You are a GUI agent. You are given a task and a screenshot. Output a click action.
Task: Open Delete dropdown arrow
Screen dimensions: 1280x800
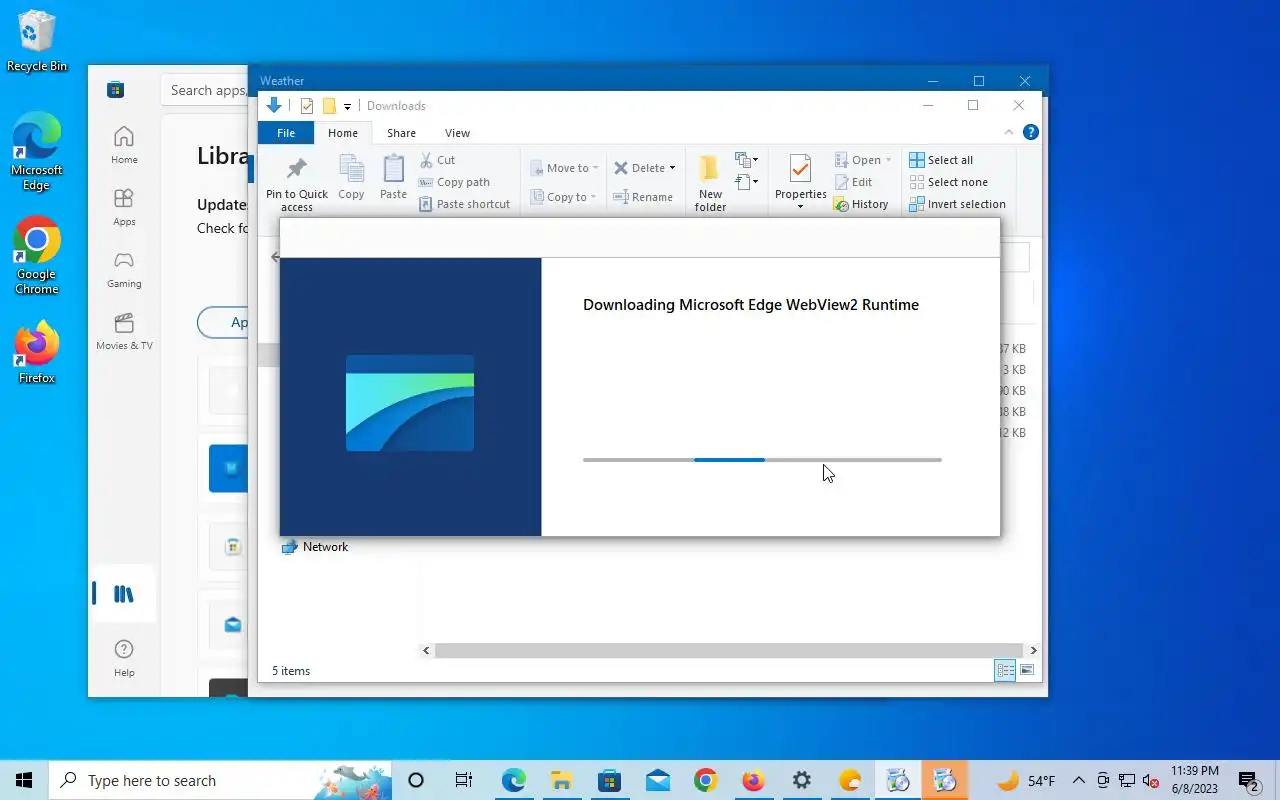coord(672,168)
